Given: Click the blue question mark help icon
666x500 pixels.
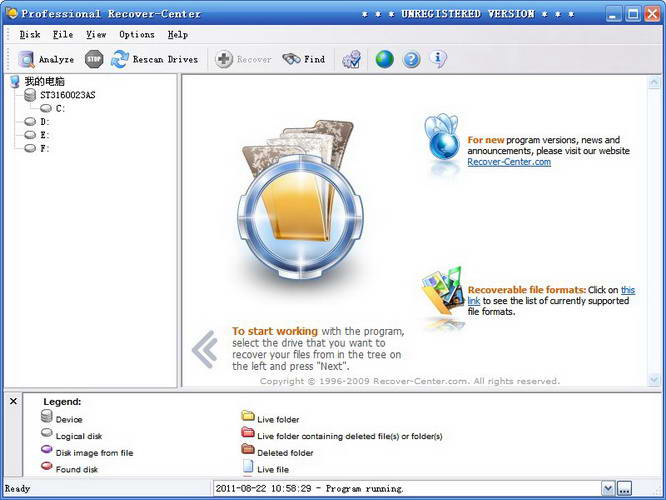Looking at the screenshot, I should coord(411,59).
